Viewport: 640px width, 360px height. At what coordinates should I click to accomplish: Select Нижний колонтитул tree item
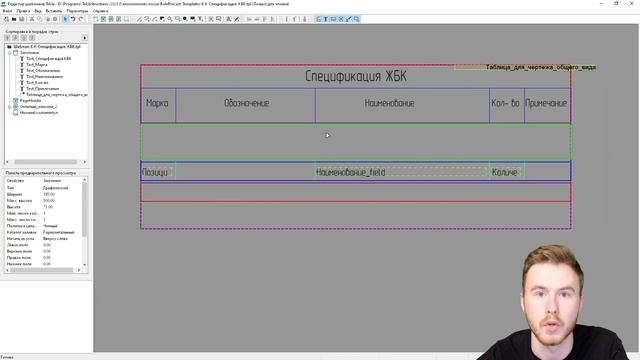click(x=39, y=112)
